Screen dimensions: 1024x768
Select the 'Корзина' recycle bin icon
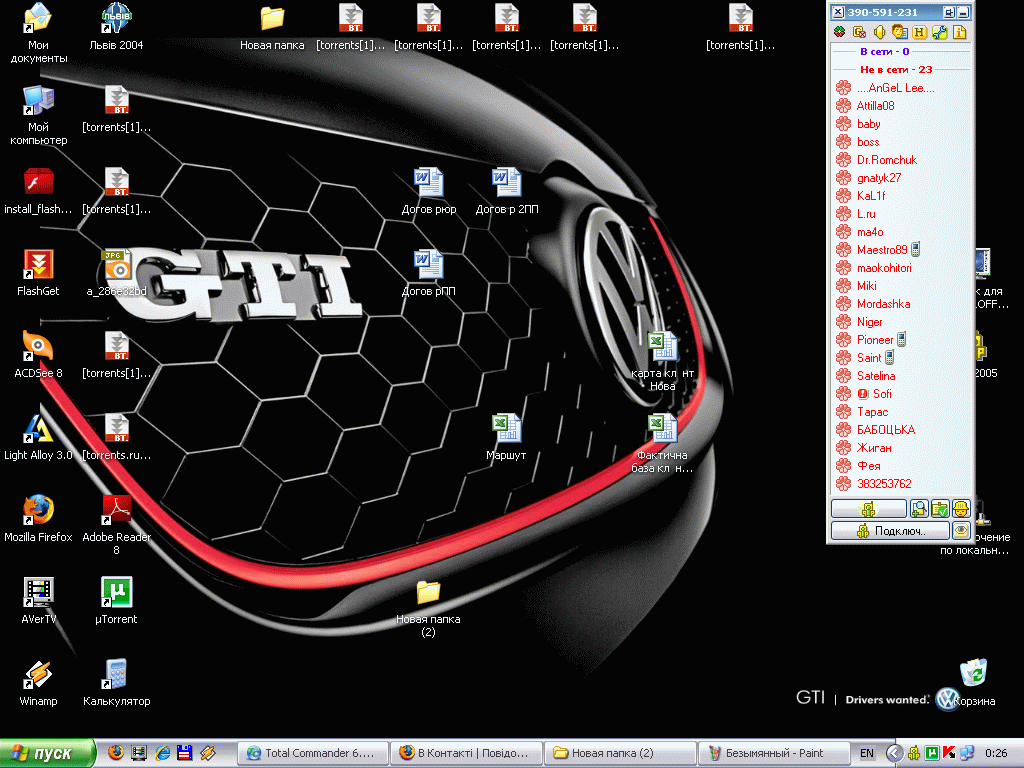[974, 683]
